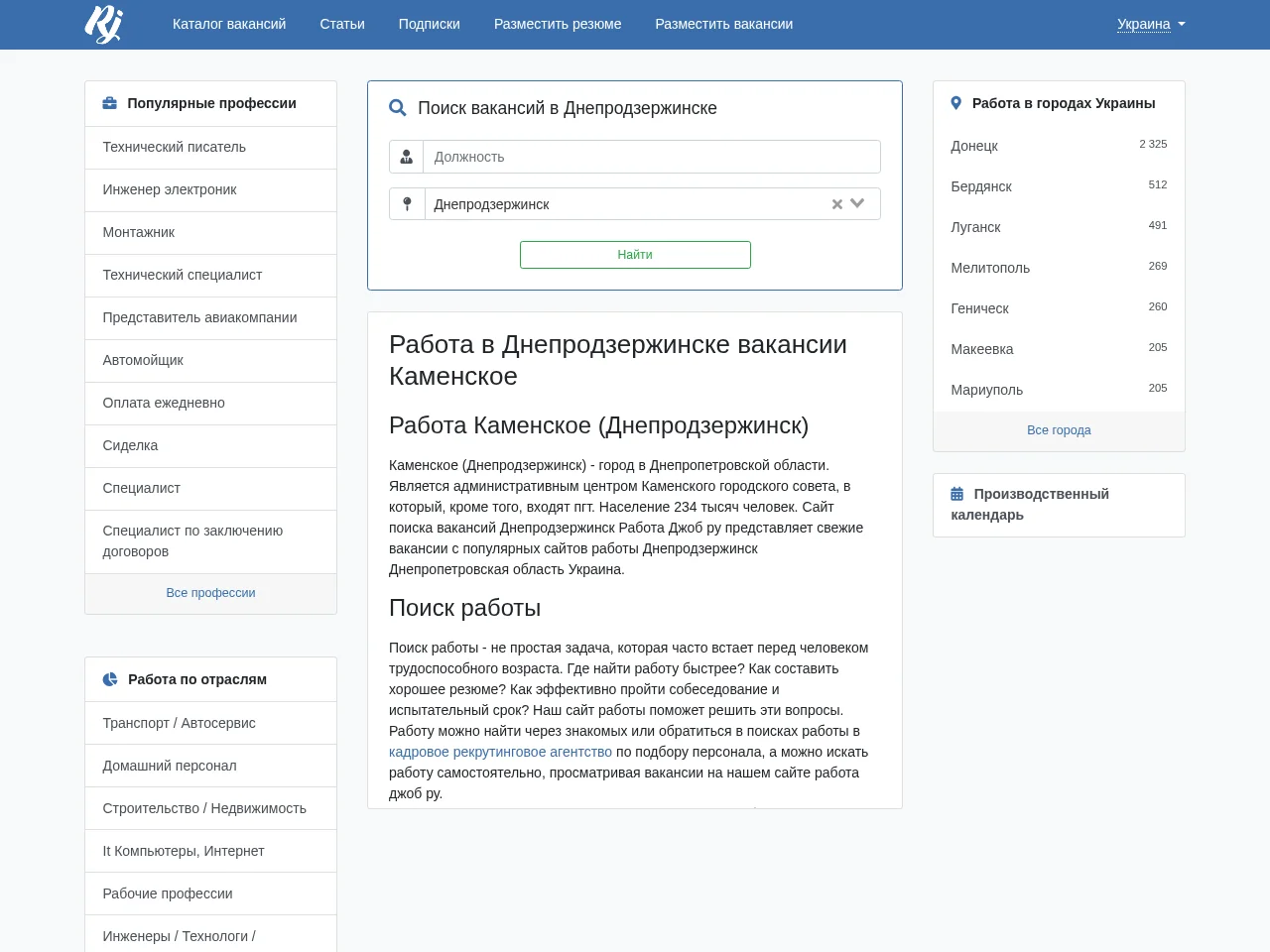Expand the city dropdown chevron
The height and width of the screenshot is (952, 1270).
tap(858, 203)
